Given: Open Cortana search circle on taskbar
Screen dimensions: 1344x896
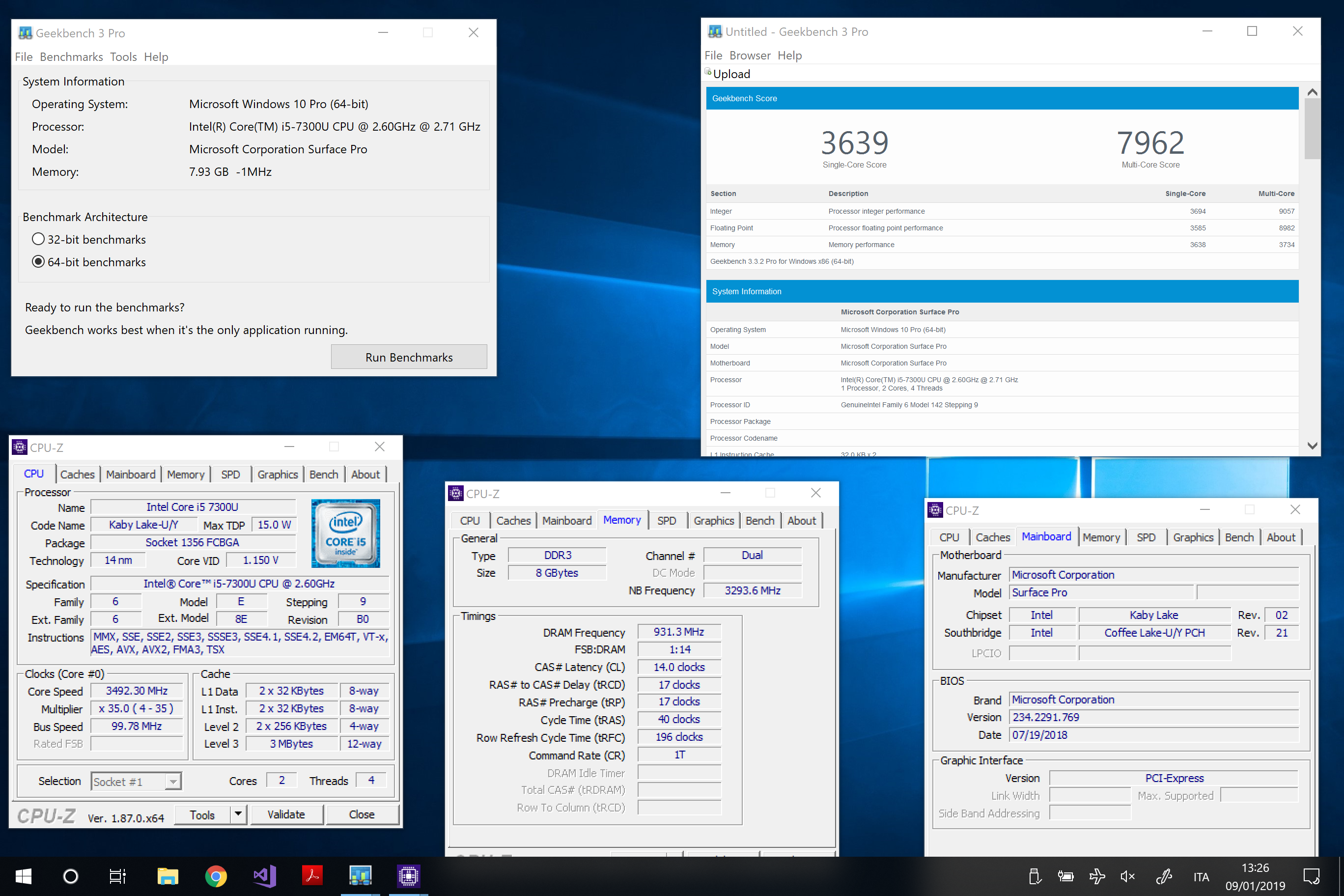Looking at the screenshot, I should pos(71,876).
